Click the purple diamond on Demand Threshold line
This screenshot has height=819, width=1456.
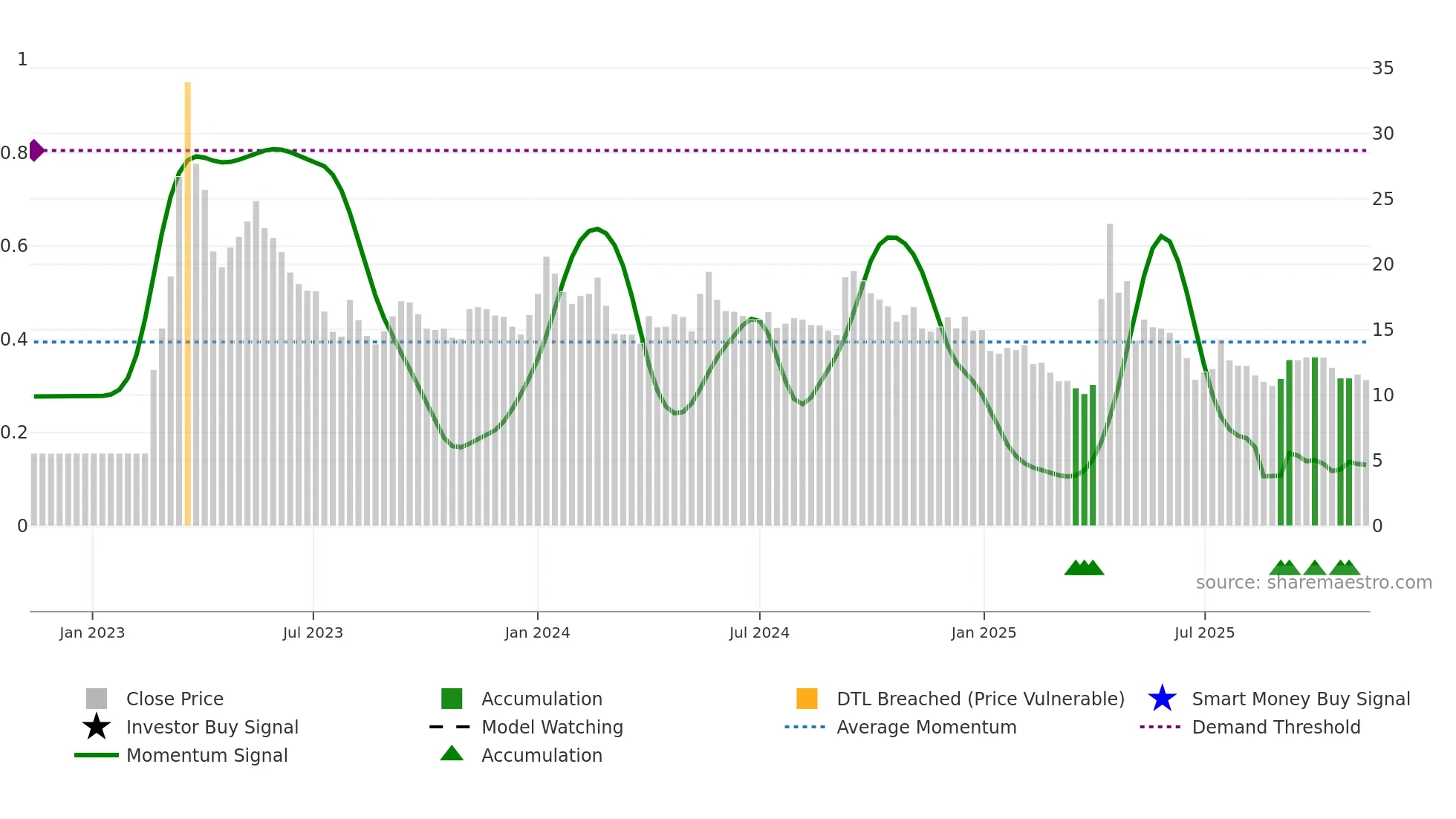click(36, 150)
